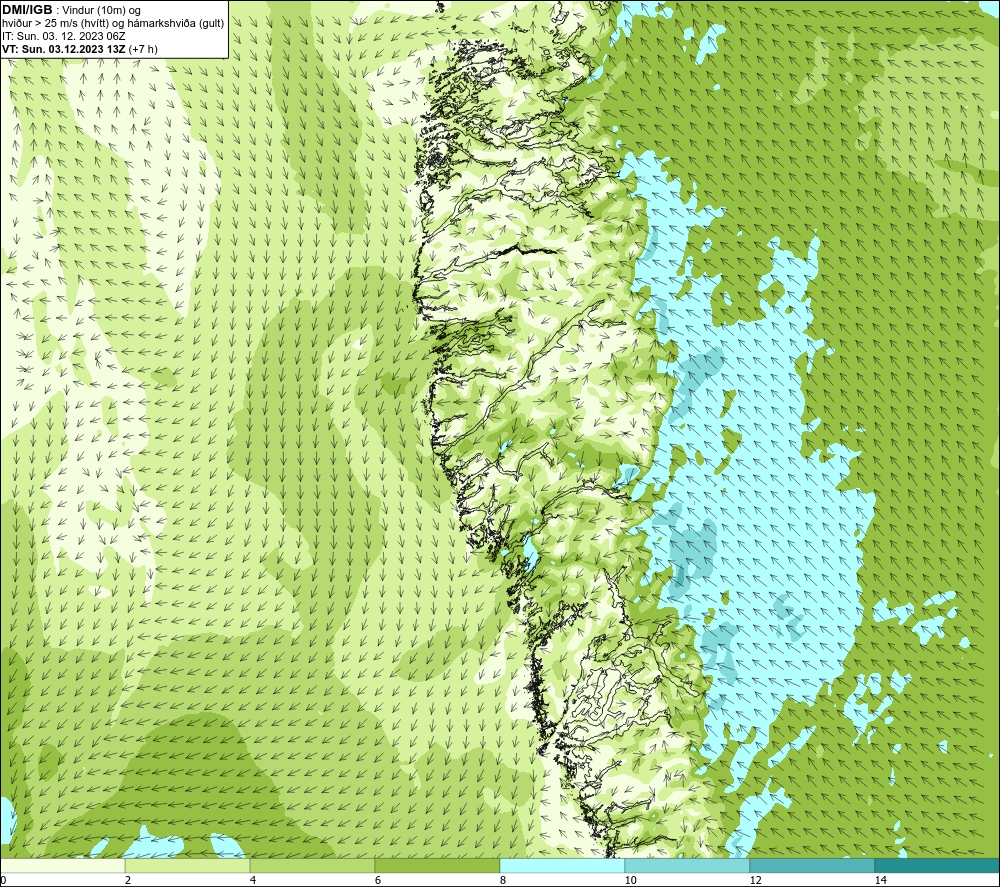Click the colorbar label '6'

(x=378, y=880)
